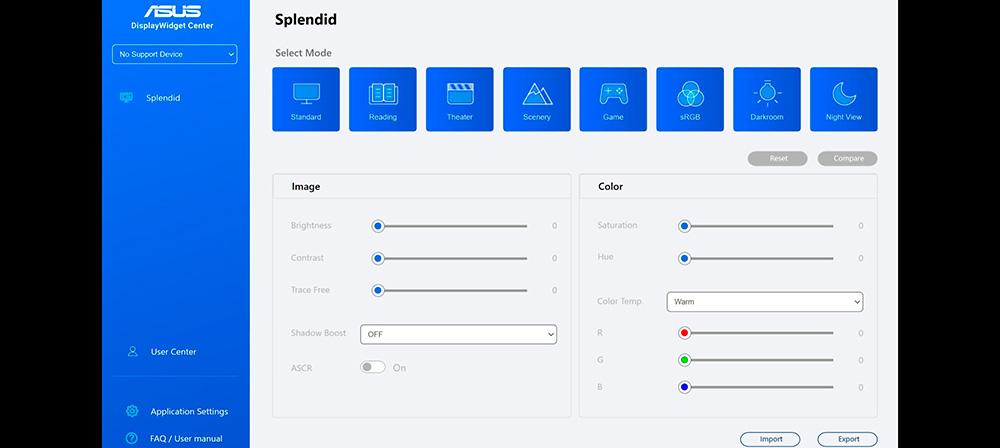Click the Saturation value 0
Screen dimensions: 1000x448
(860, 226)
